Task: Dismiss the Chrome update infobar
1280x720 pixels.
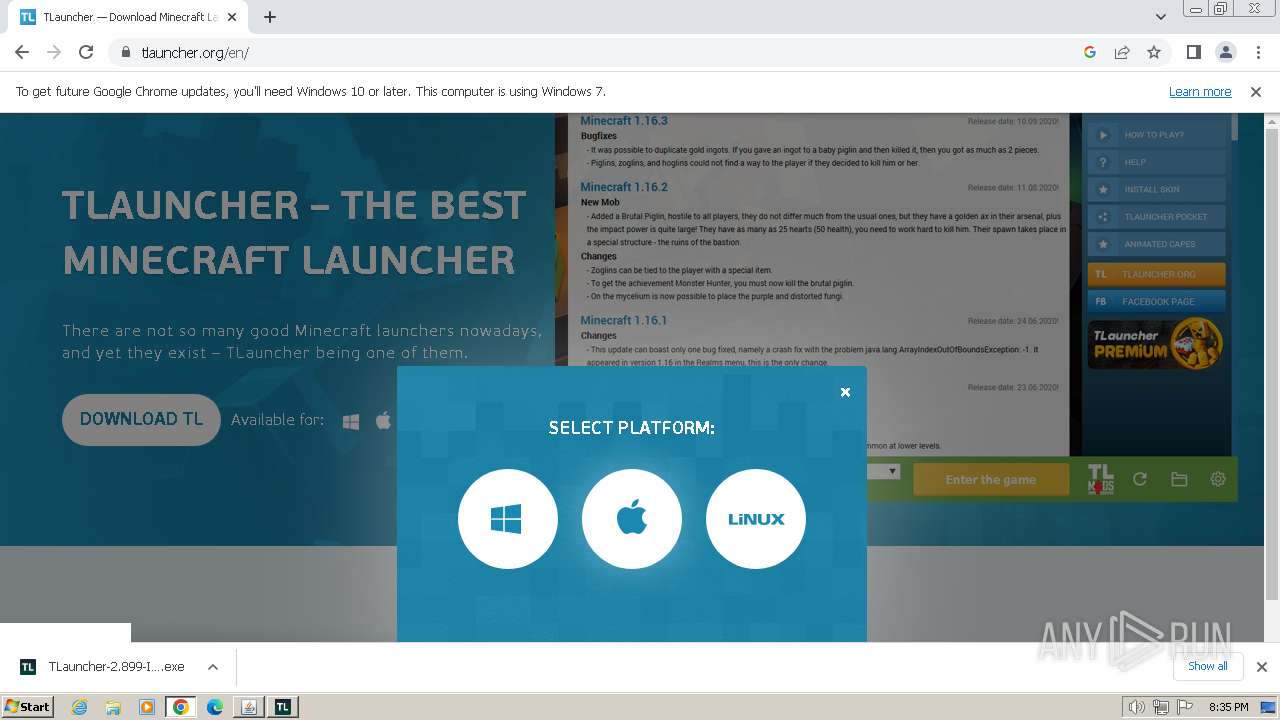Action: pyautogui.click(x=1256, y=91)
